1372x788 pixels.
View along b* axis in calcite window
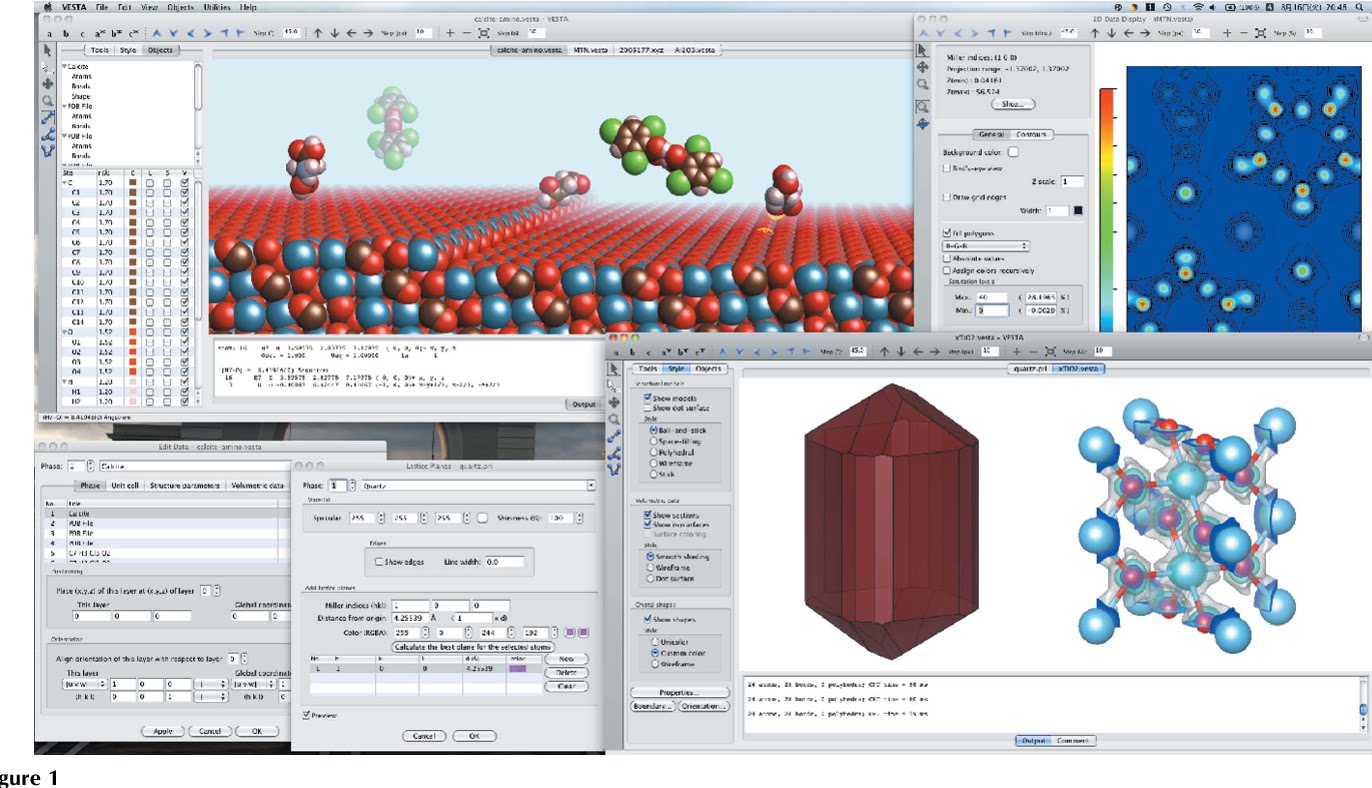116,32
